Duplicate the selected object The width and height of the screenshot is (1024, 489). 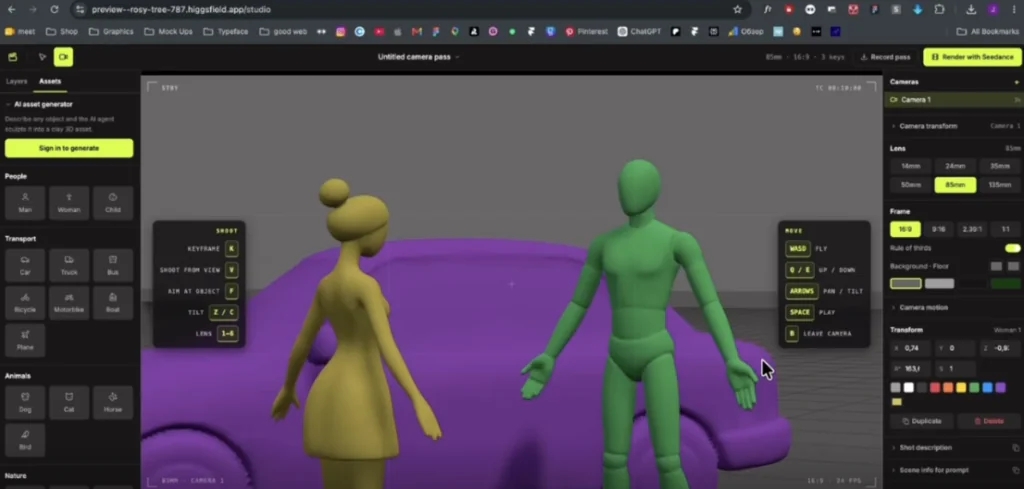point(921,421)
